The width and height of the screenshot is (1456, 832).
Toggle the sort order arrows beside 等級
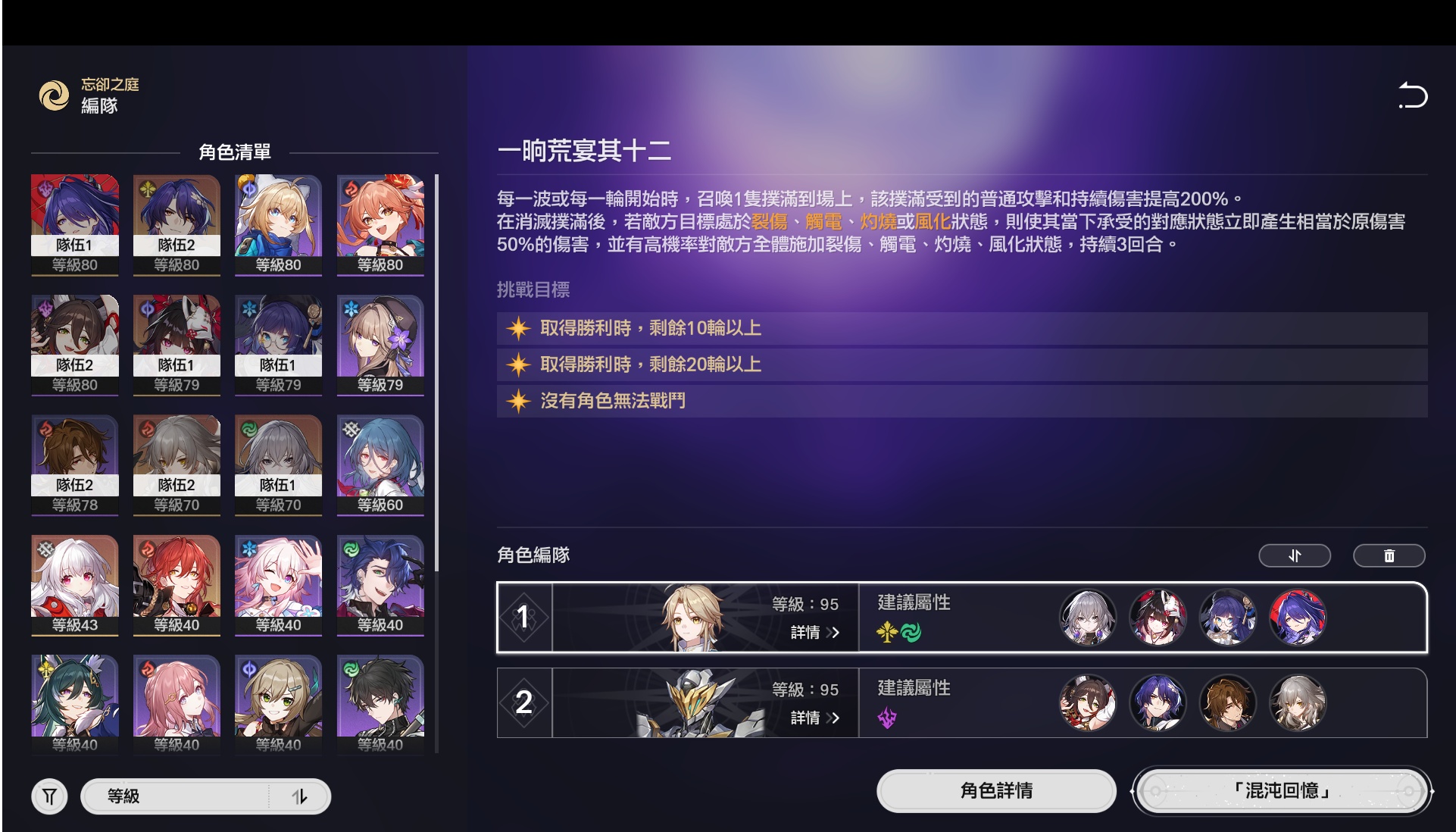tap(300, 796)
